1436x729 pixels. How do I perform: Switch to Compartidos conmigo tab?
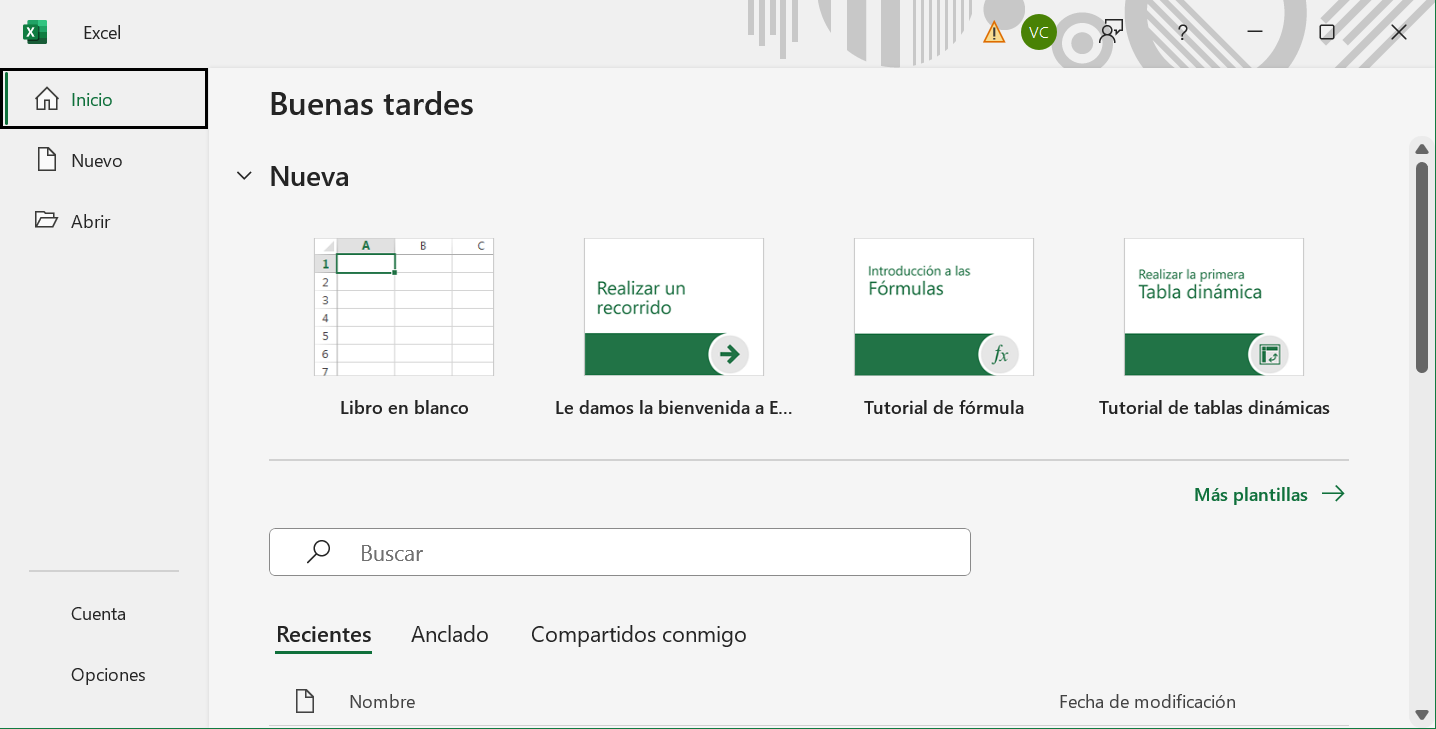[x=638, y=635]
